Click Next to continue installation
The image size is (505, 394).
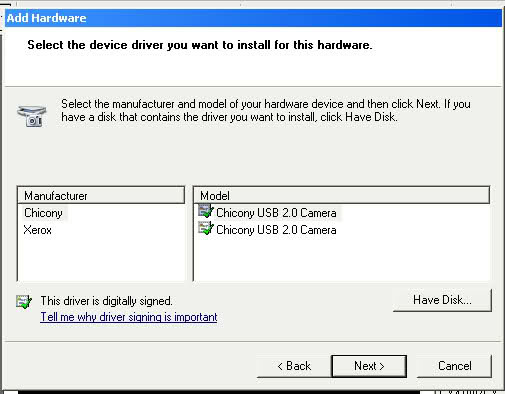tap(369, 366)
